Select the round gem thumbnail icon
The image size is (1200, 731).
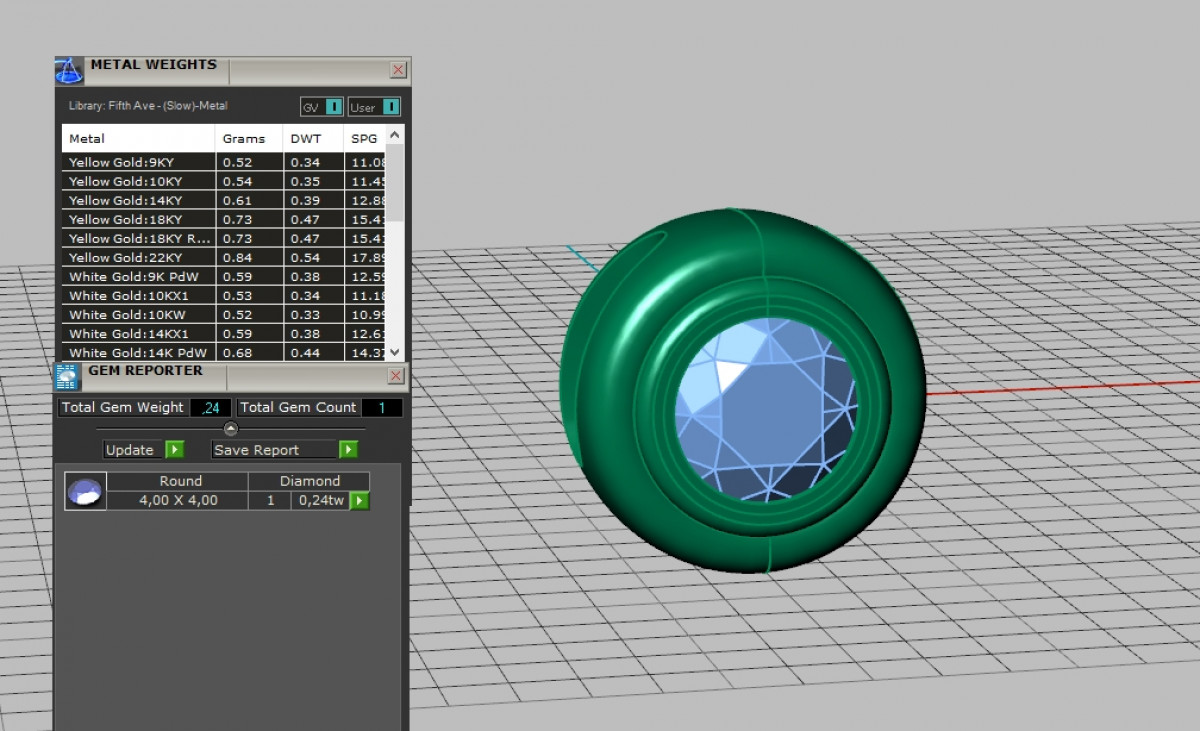point(85,491)
